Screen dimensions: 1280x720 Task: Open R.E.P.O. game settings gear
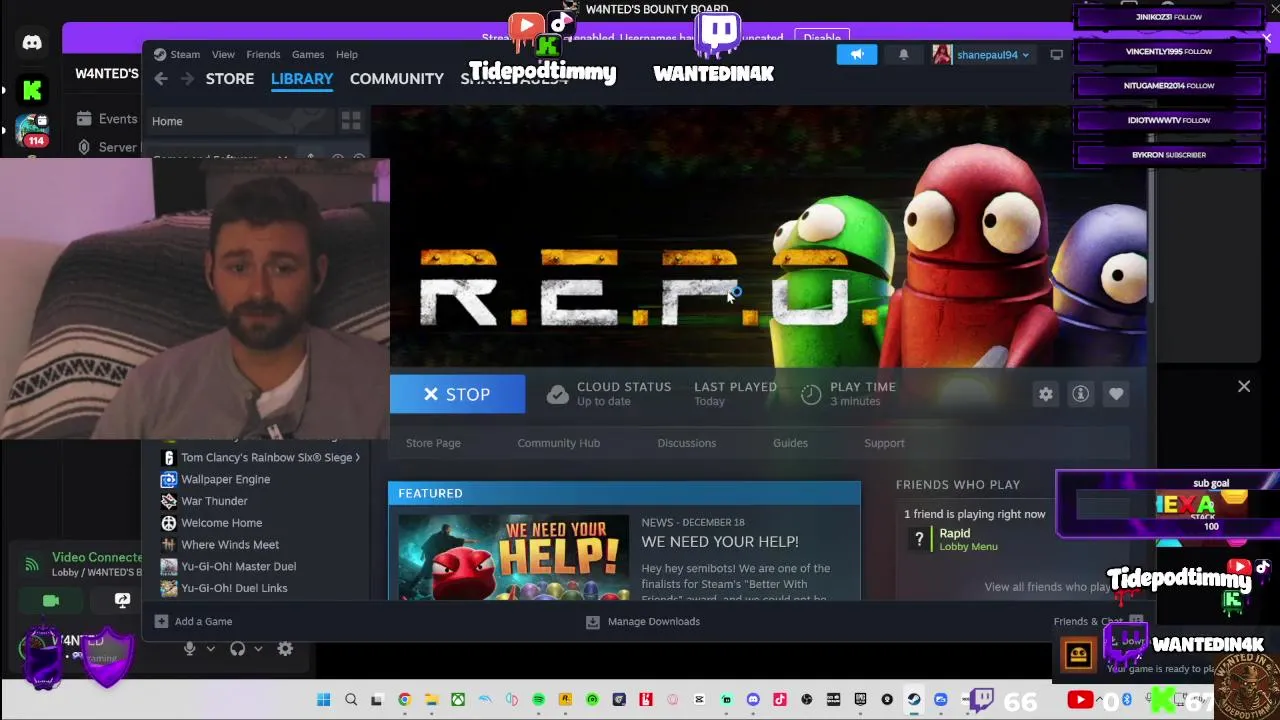1045,394
